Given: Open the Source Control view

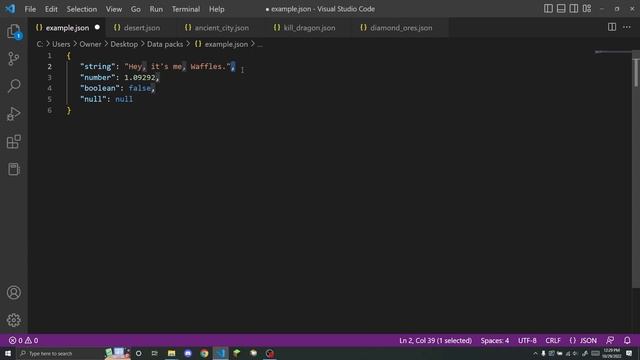Looking at the screenshot, I should (13, 59).
